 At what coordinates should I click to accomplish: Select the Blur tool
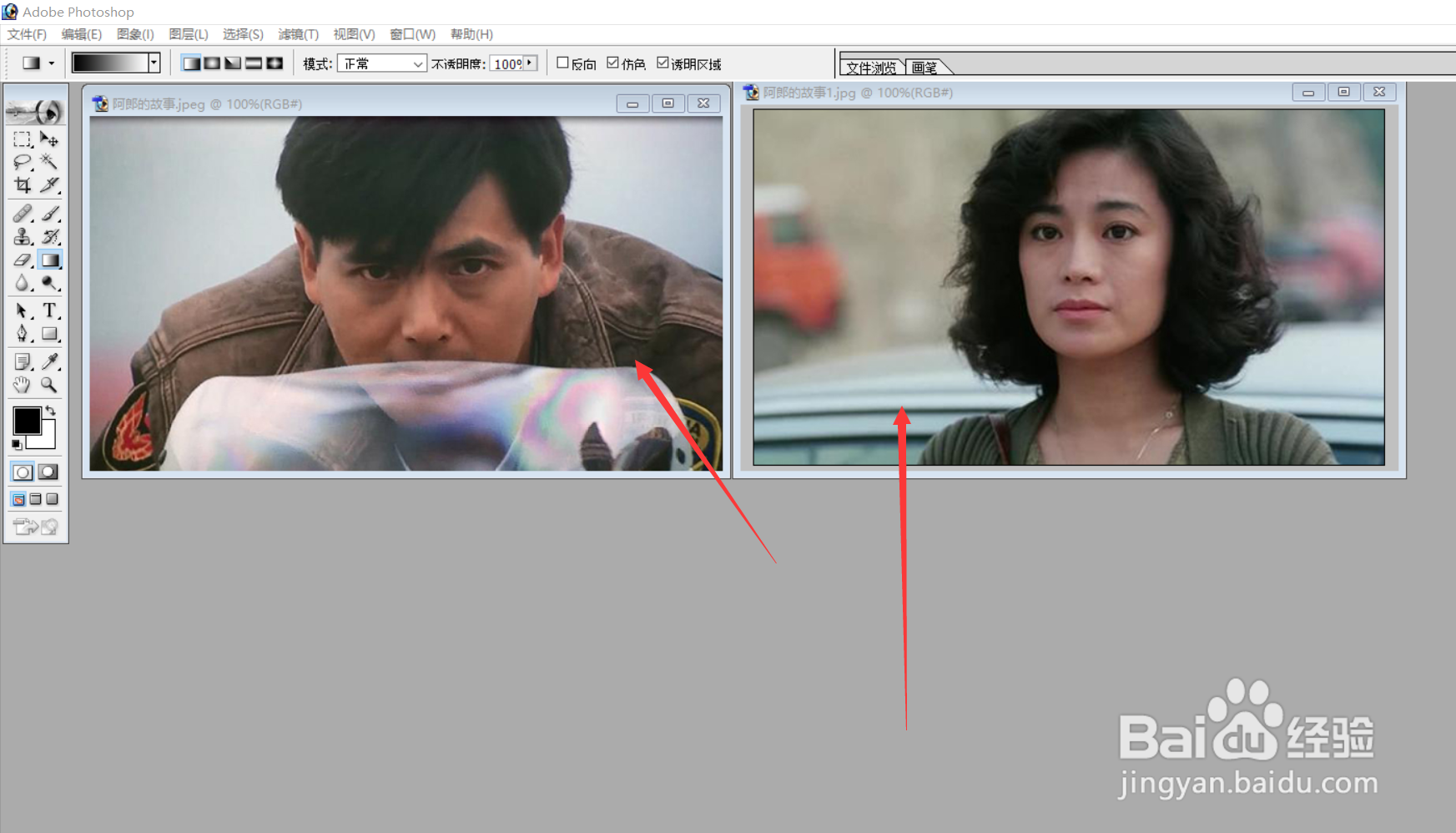[x=23, y=284]
